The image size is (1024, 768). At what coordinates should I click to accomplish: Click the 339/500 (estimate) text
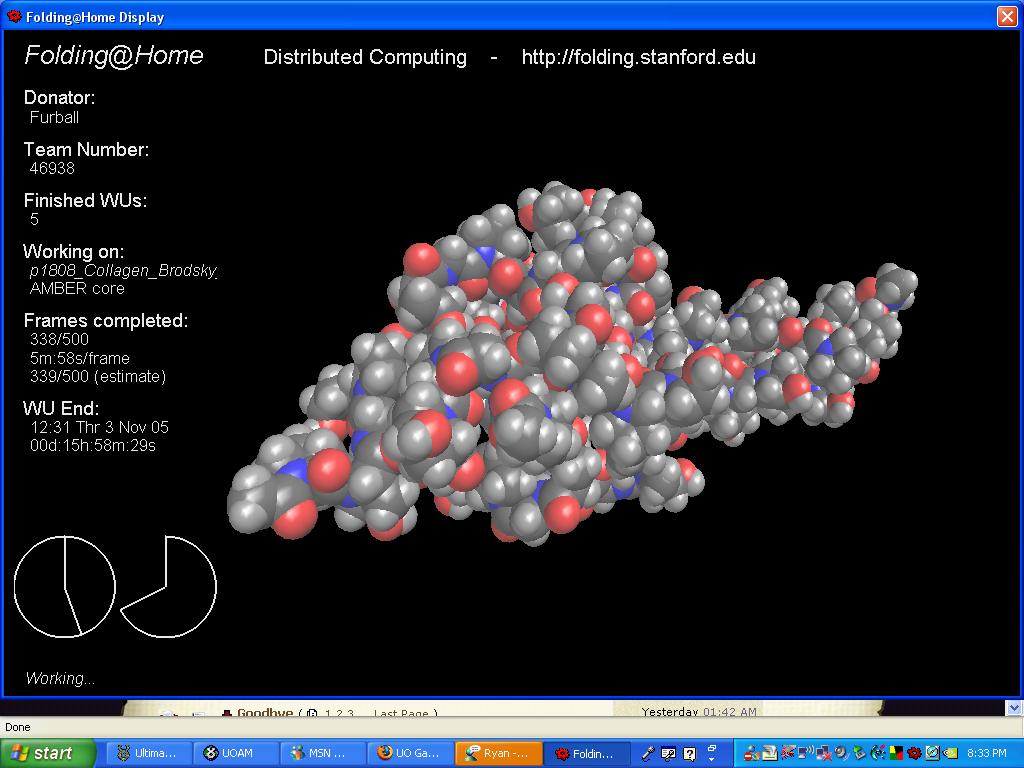click(98, 377)
